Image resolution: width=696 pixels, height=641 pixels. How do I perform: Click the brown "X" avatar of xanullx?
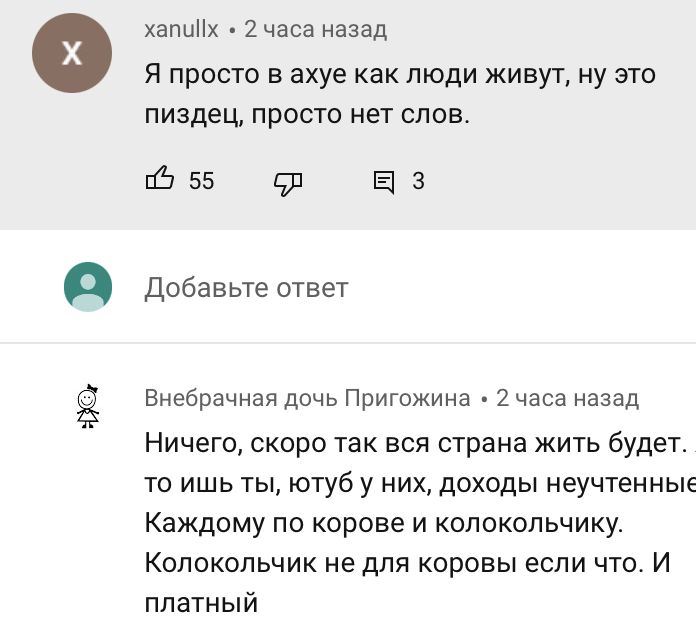71,54
